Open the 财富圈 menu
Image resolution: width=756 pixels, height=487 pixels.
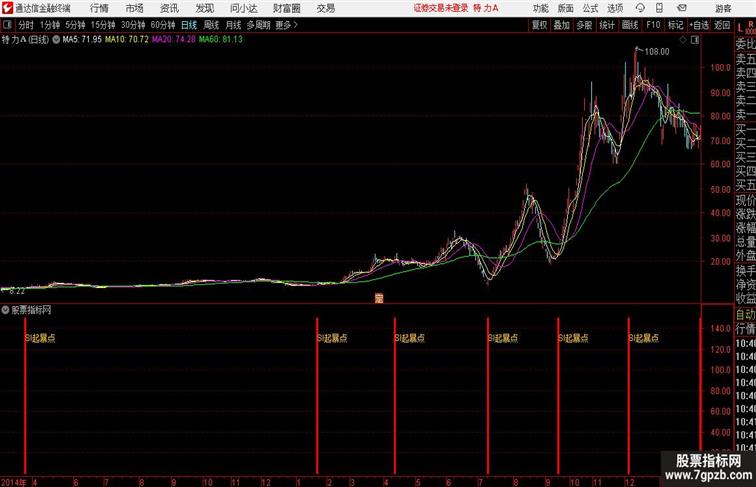[x=286, y=8]
